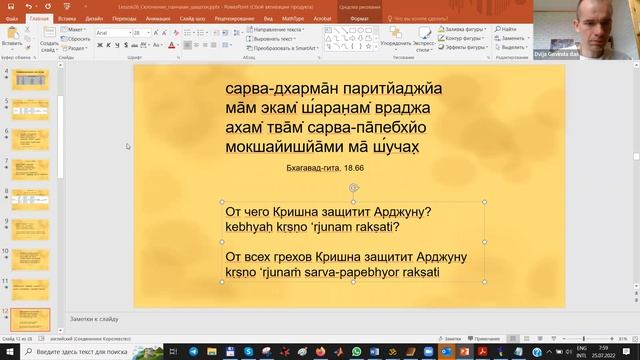The width and height of the screenshot is (640, 360).
Task: Start slideshow from the quick access toolbar
Action: [x=67, y=6]
